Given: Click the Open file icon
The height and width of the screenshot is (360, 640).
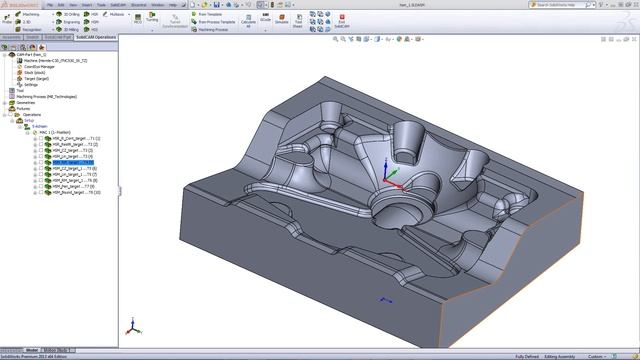Looking at the screenshot, I should (x=204, y=5).
